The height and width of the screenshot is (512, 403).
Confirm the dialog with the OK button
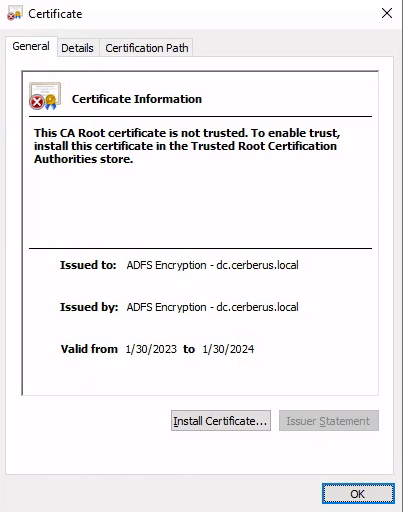point(358,494)
